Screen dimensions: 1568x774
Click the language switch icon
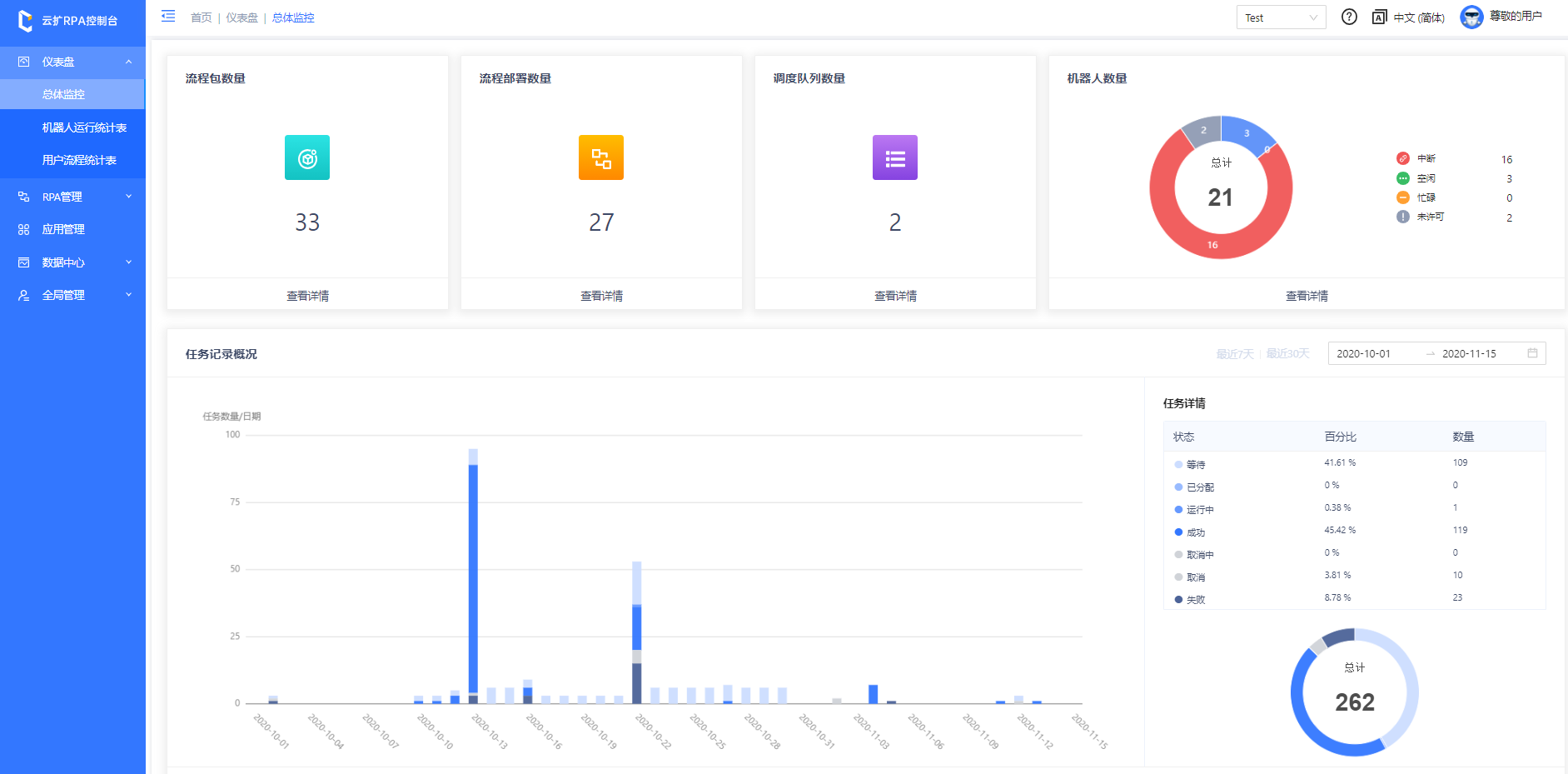click(1380, 17)
